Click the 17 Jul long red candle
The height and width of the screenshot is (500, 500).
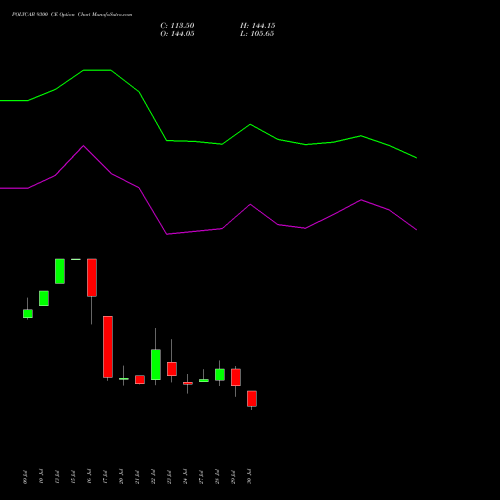[108, 347]
